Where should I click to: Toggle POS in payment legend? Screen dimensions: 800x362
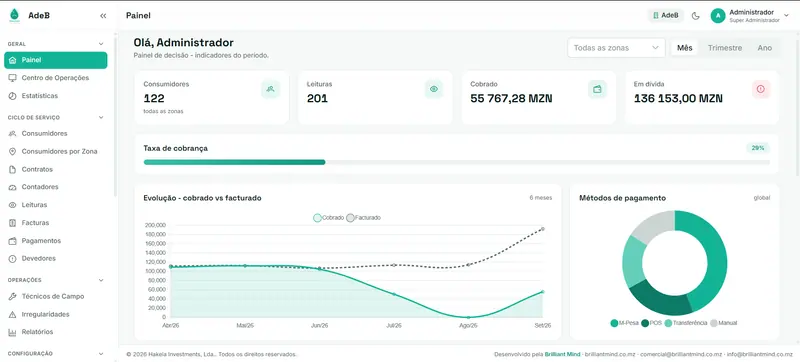(651, 323)
